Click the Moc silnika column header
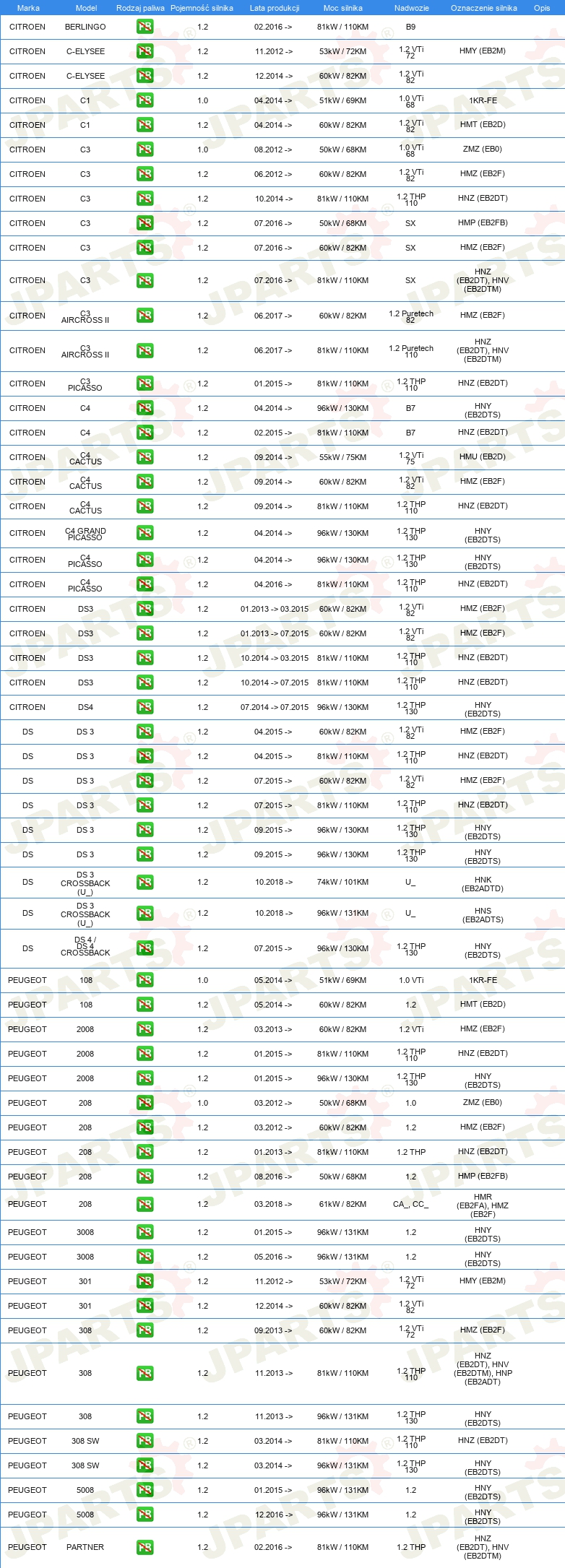 (x=343, y=8)
